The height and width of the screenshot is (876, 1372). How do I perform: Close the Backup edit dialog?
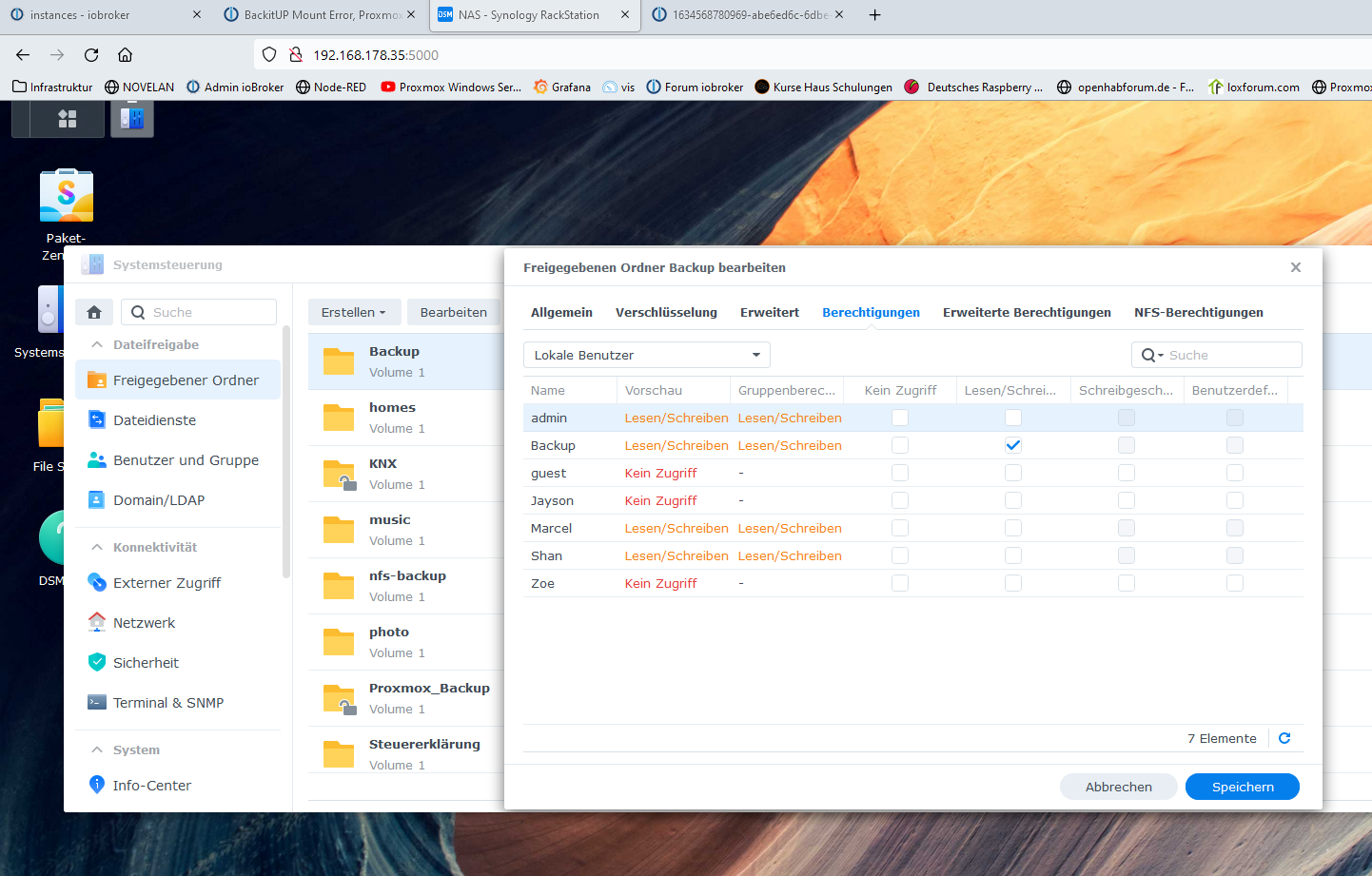[x=1296, y=267]
